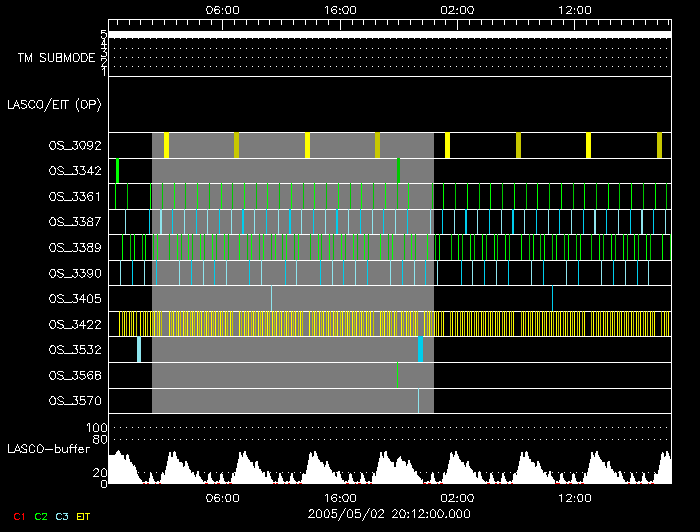
Task: Click the 12:00 label on the top axis
Action: click(x=575, y=9)
